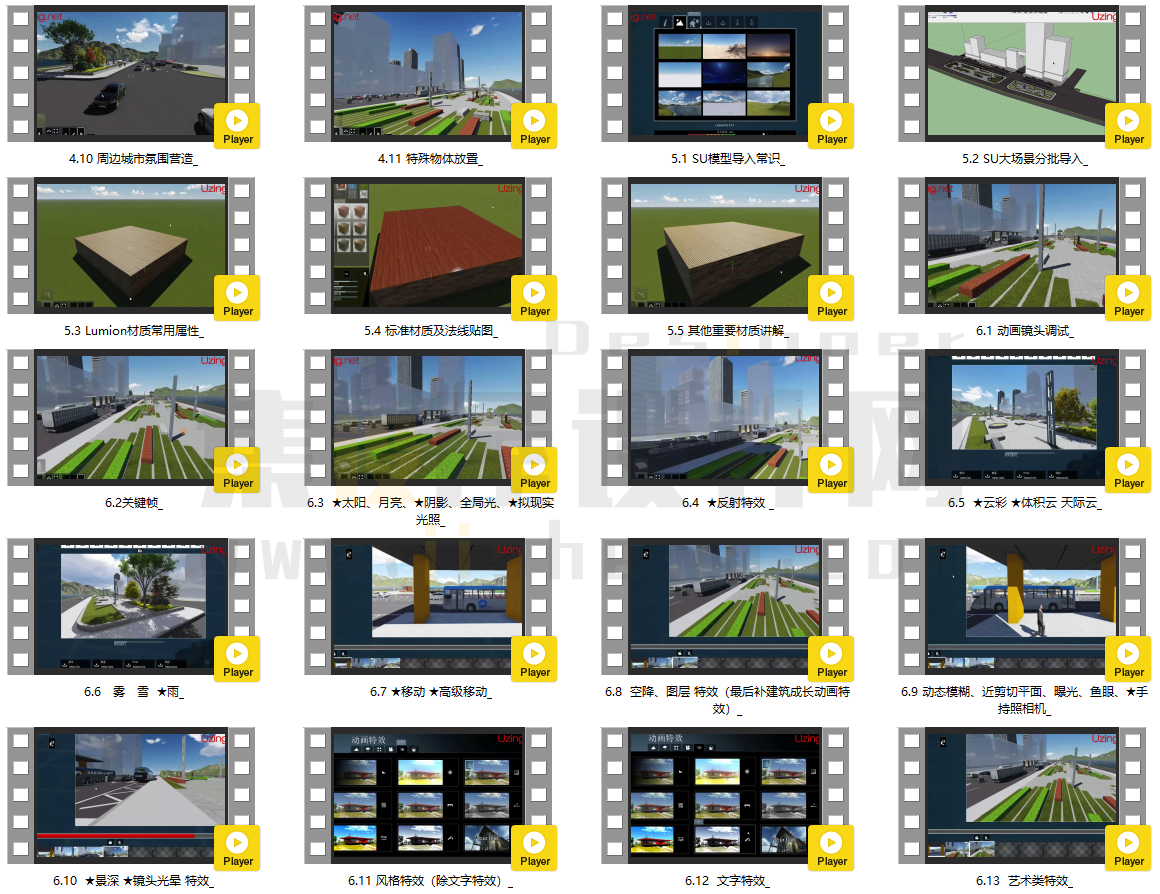The height and width of the screenshot is (894, 1160).
Task: Select file name 6.6 雾 雪 雨_
Action: [x=134, y=691]
